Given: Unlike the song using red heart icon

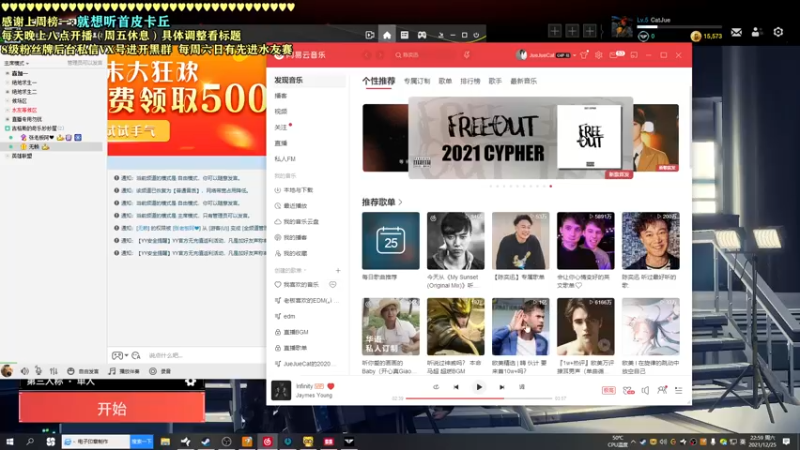Looking at the screenshot, I should (331, 386).
